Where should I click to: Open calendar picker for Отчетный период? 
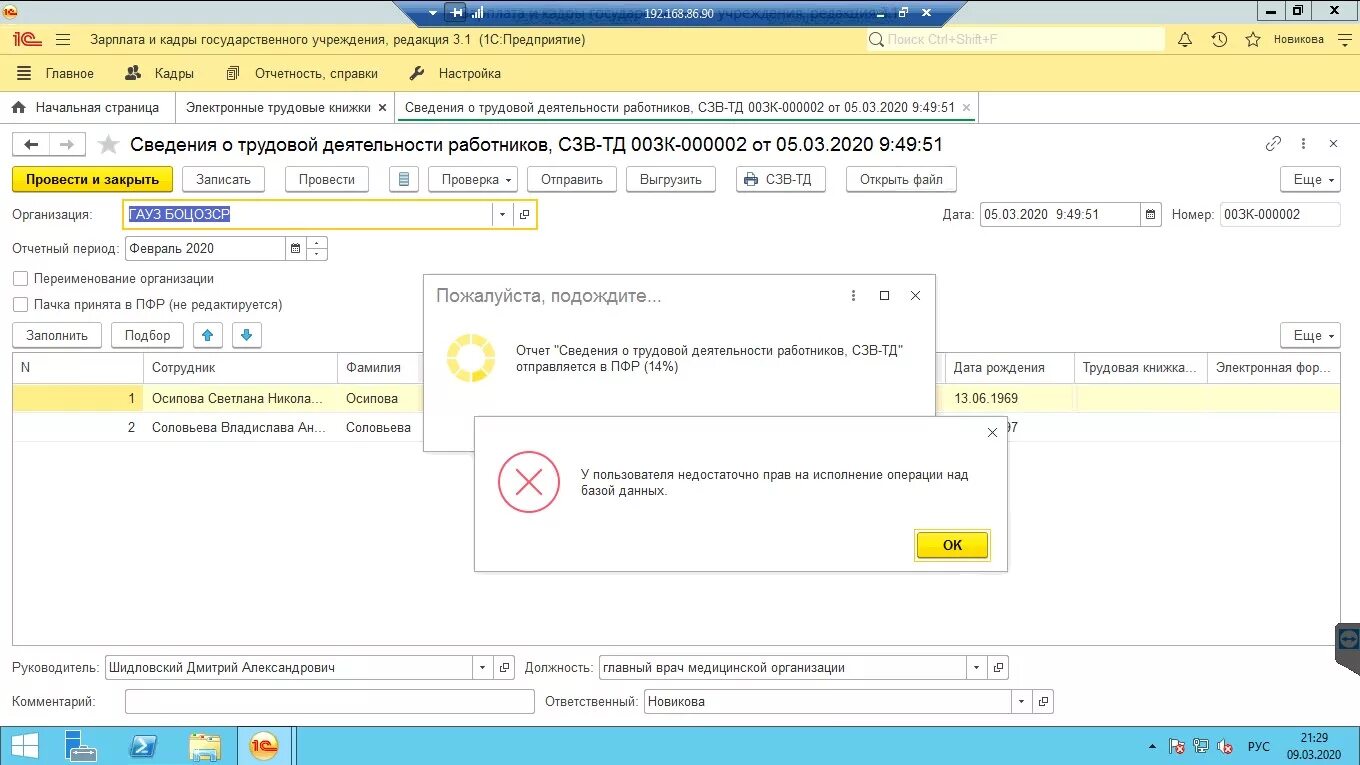tap(296, 248)
